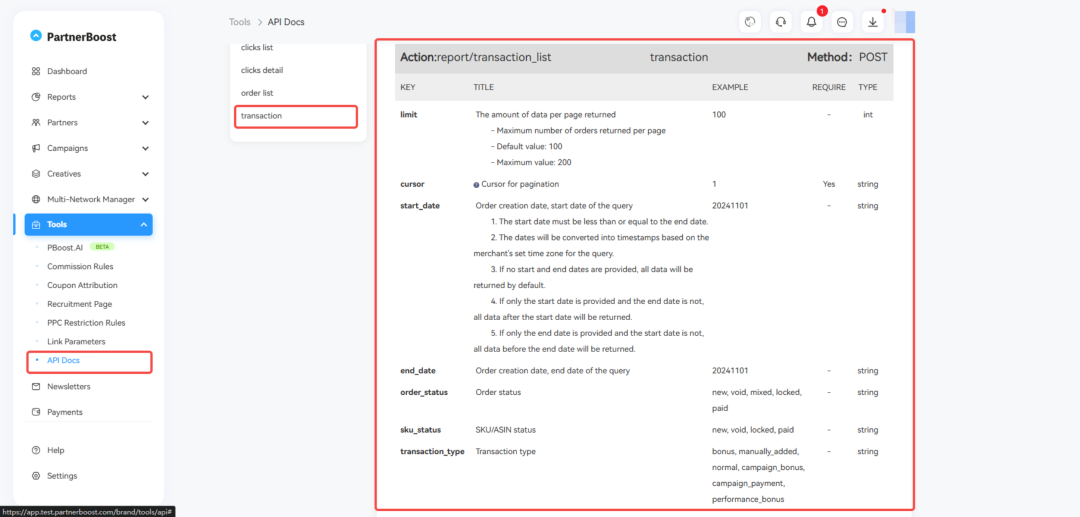
Task: Click the TYPE column header
Action: click(x=867, y=87)
